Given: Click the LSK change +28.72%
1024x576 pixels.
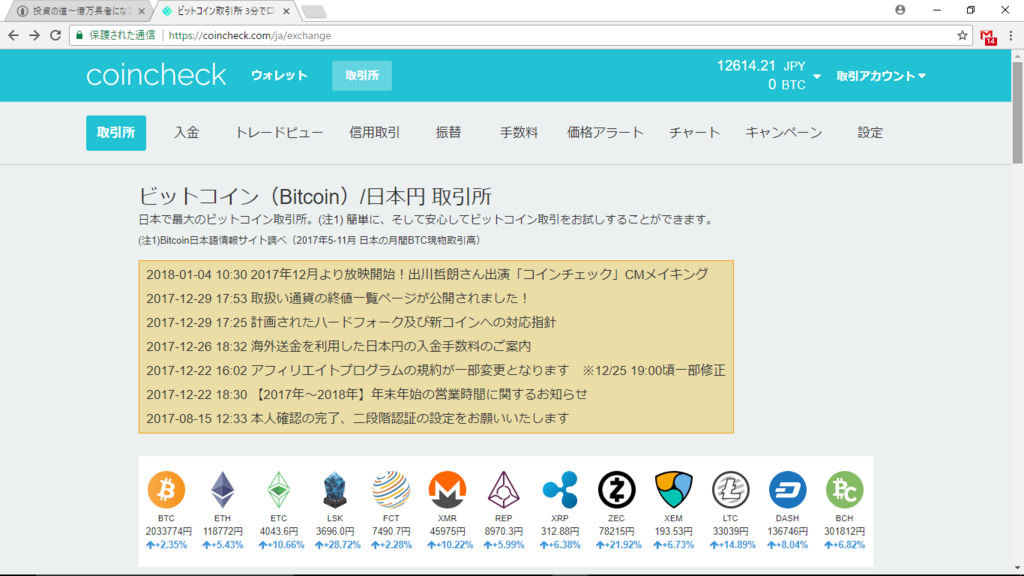Looking at the screenshot, I should (338, 545).
